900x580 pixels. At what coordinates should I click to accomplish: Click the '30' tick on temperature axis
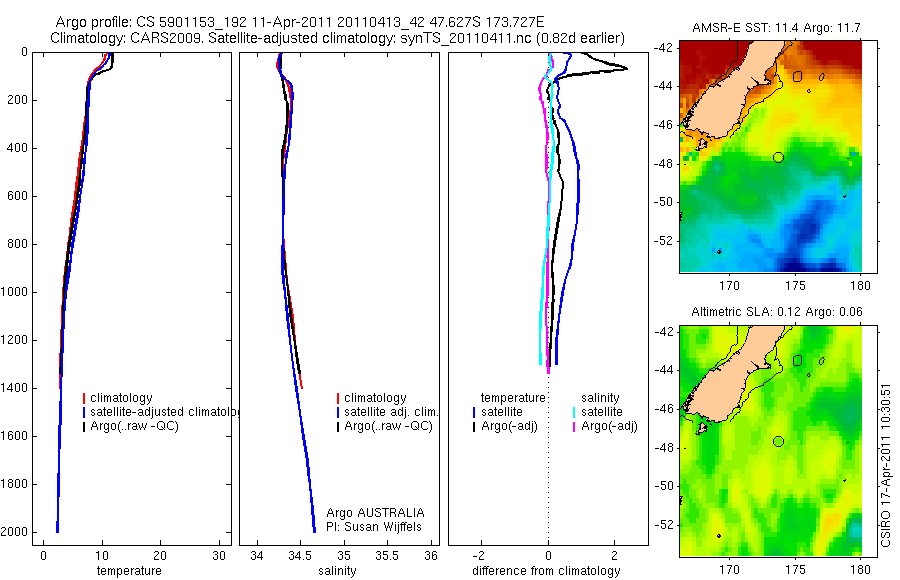219,556
